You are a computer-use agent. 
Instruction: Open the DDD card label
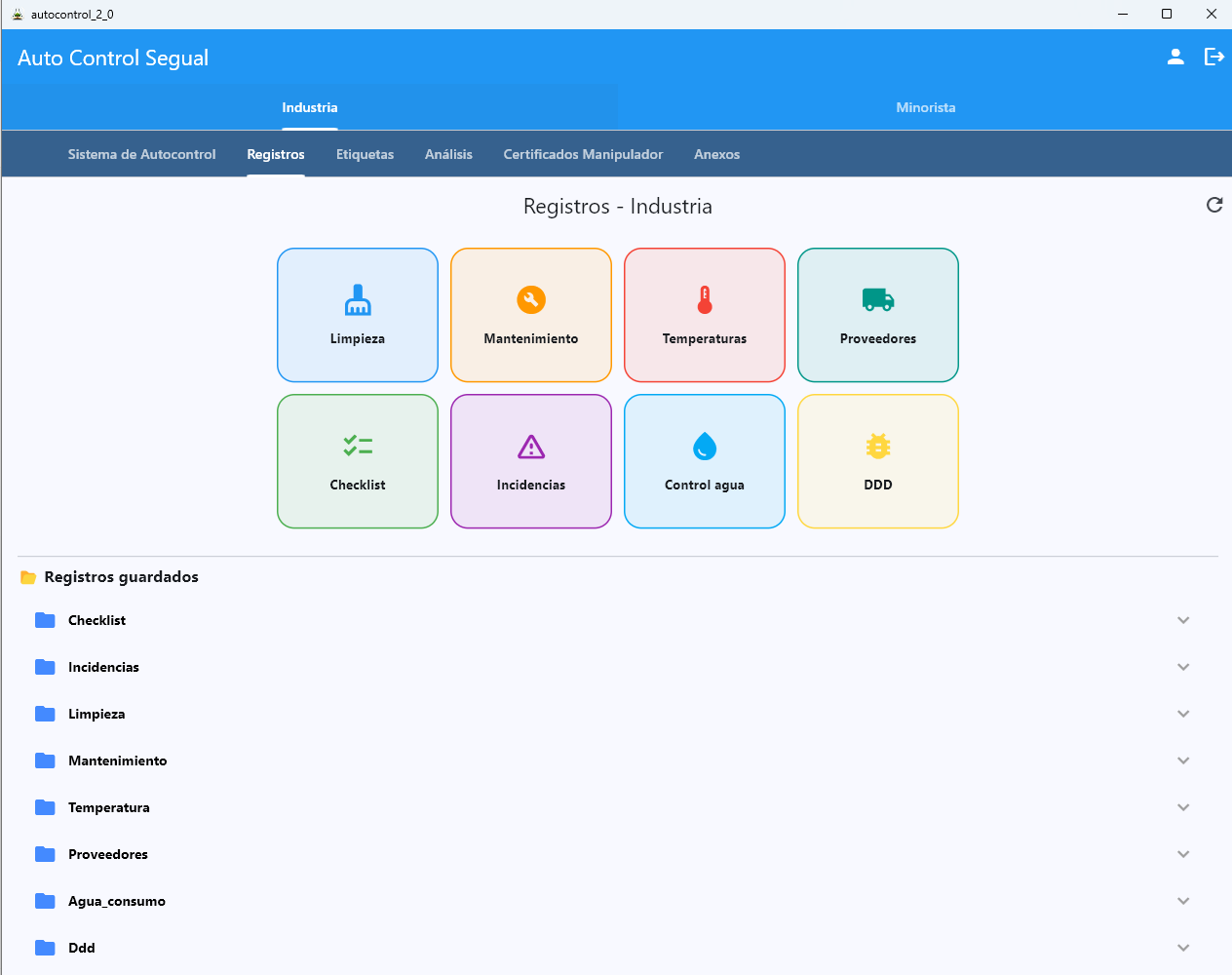click(878, 485)
